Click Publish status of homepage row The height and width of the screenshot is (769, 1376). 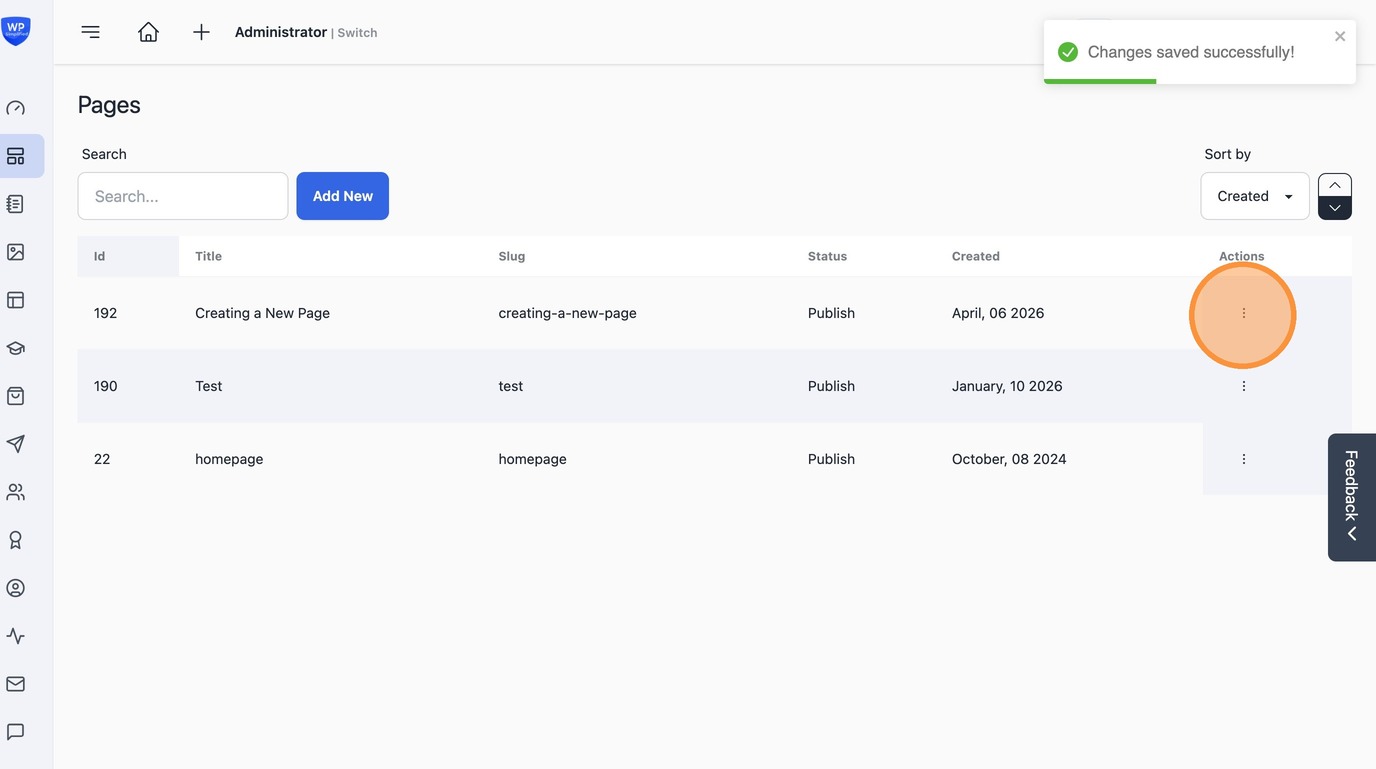pyautogui.click(x=831, y=459)
